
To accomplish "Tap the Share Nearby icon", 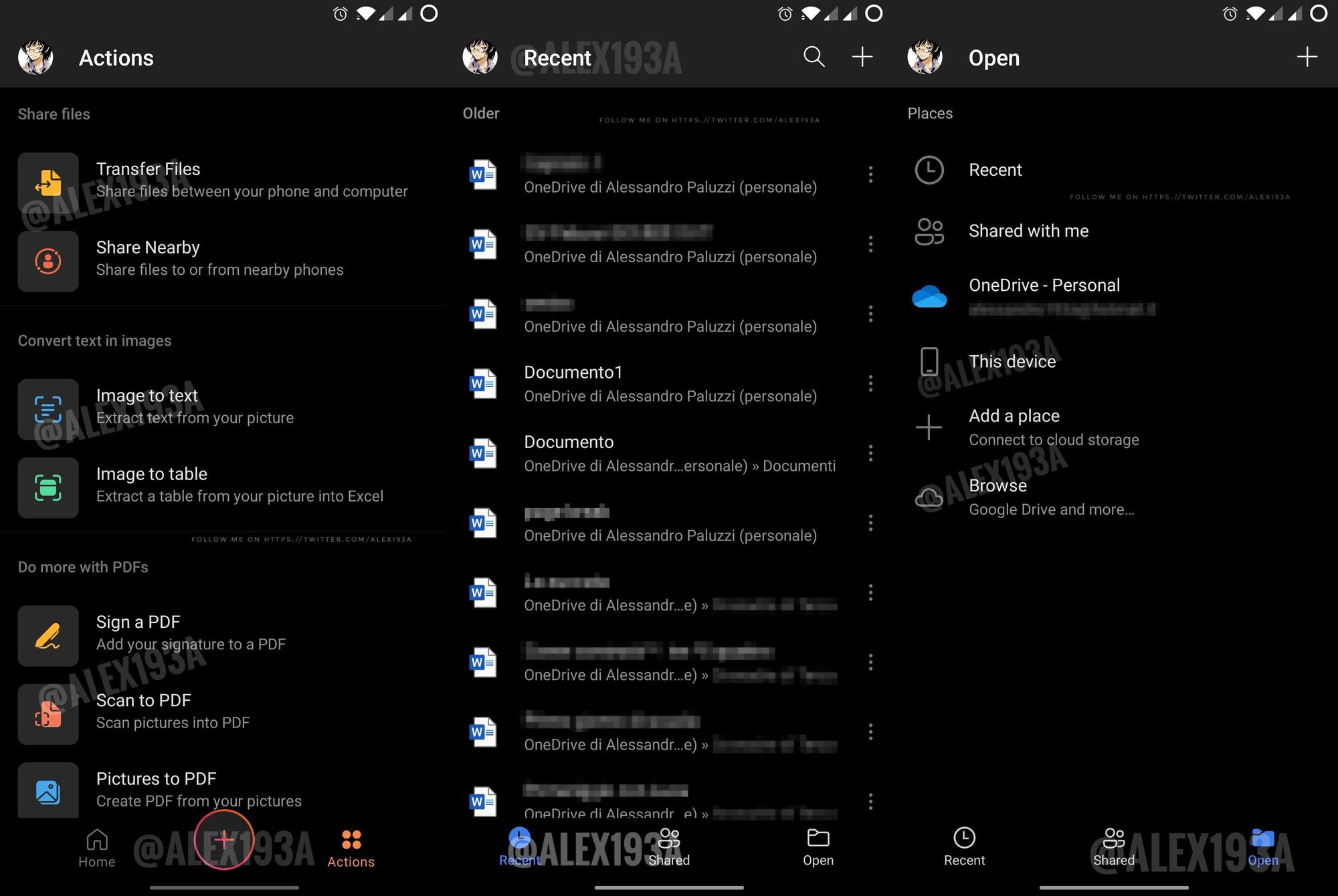I will click(48, 261).
